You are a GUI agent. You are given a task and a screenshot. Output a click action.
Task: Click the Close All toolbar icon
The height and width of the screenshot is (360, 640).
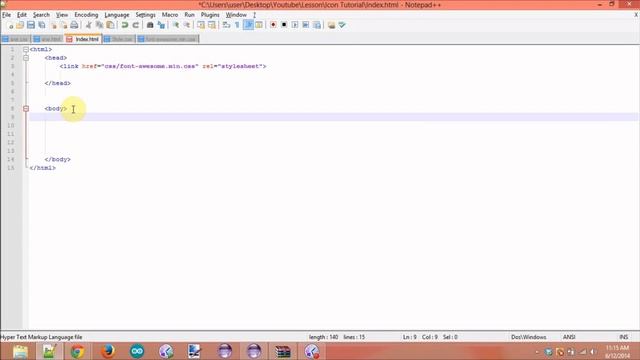(x=63, y=25)
